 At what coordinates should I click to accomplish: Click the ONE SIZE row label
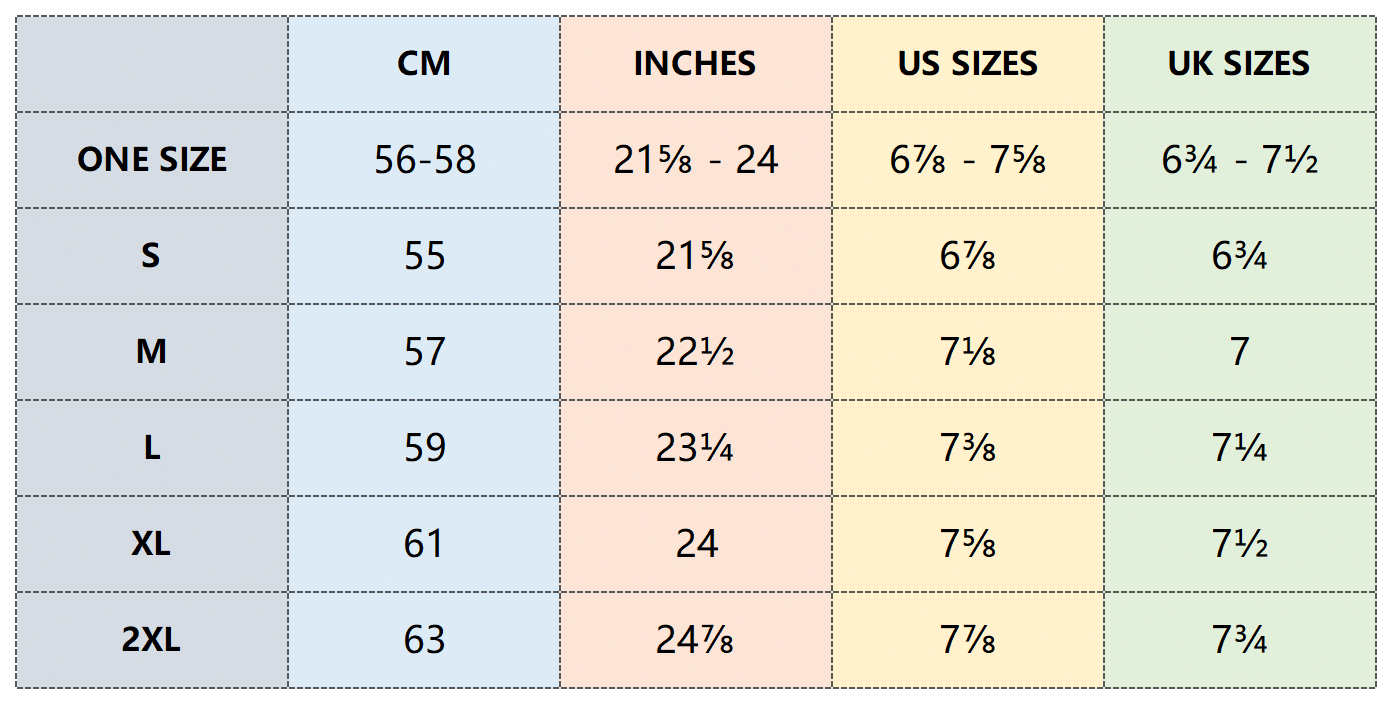point(152,160)
